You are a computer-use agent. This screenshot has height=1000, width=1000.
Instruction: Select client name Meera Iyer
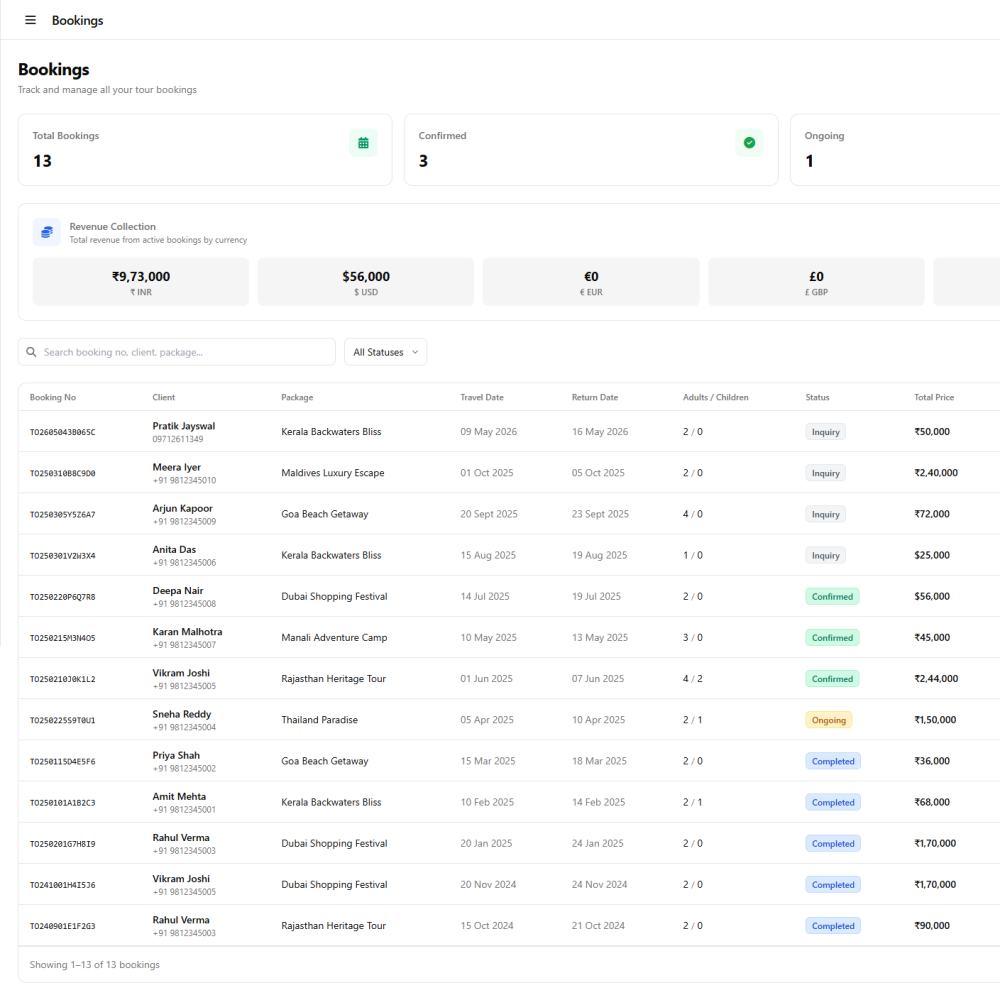click(x=177, y=467)
